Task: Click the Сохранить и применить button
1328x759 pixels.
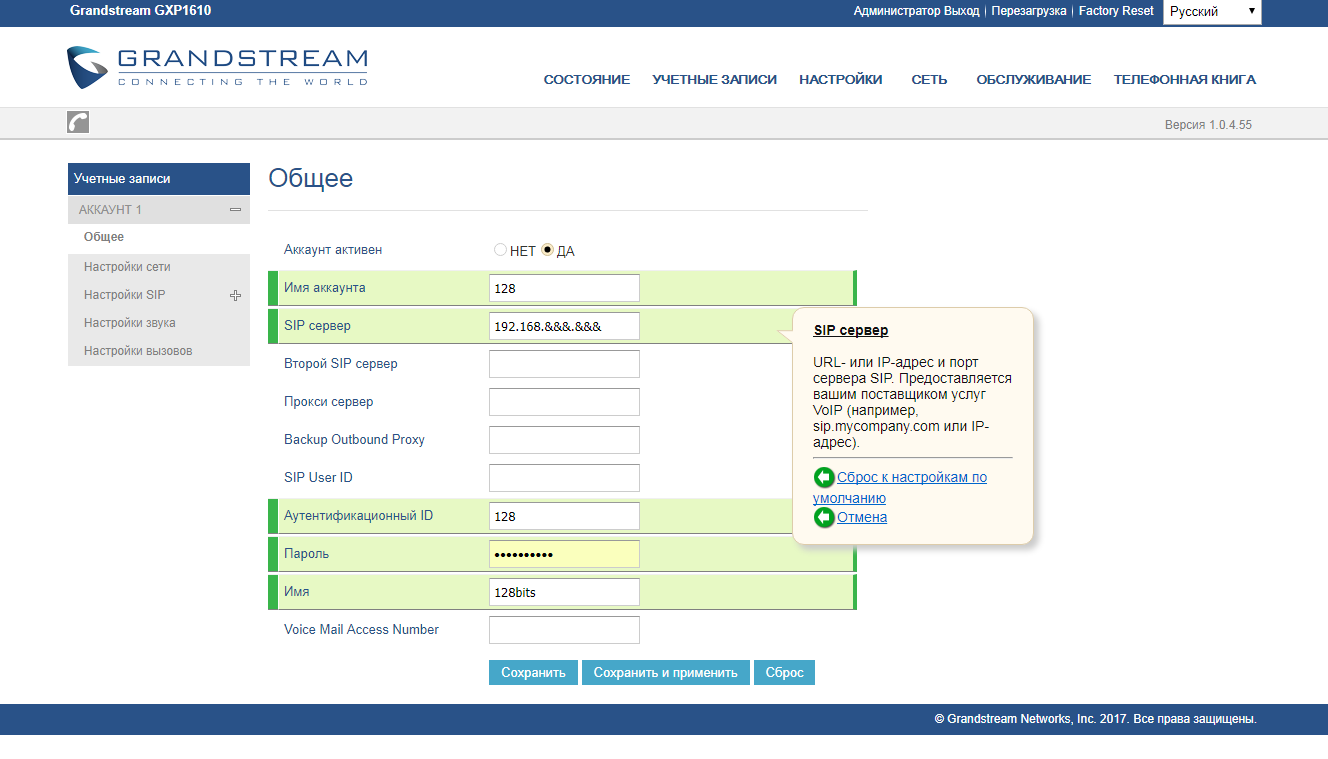Action: tap(665, 672)
